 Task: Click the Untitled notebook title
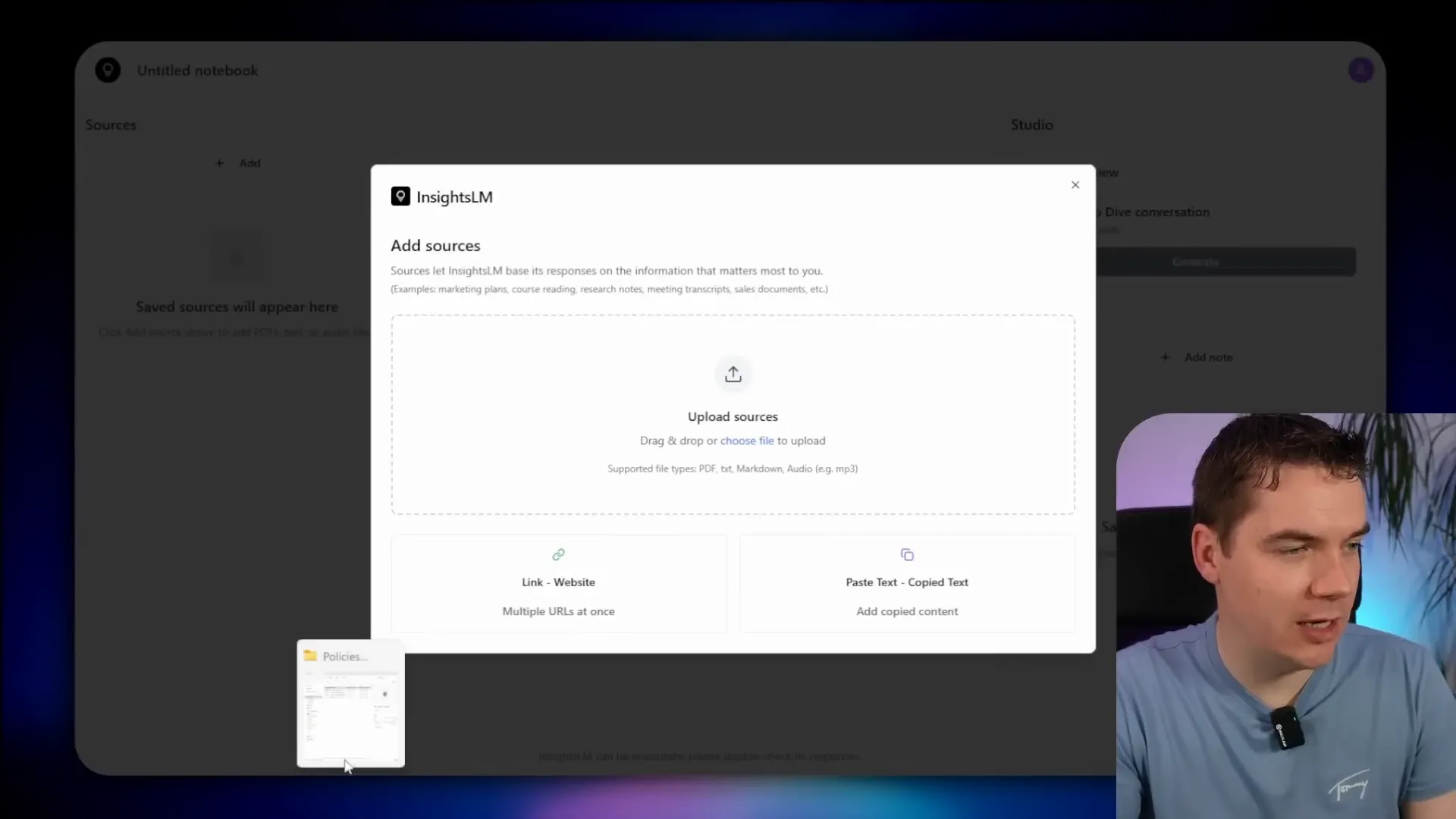click(197, 71)
